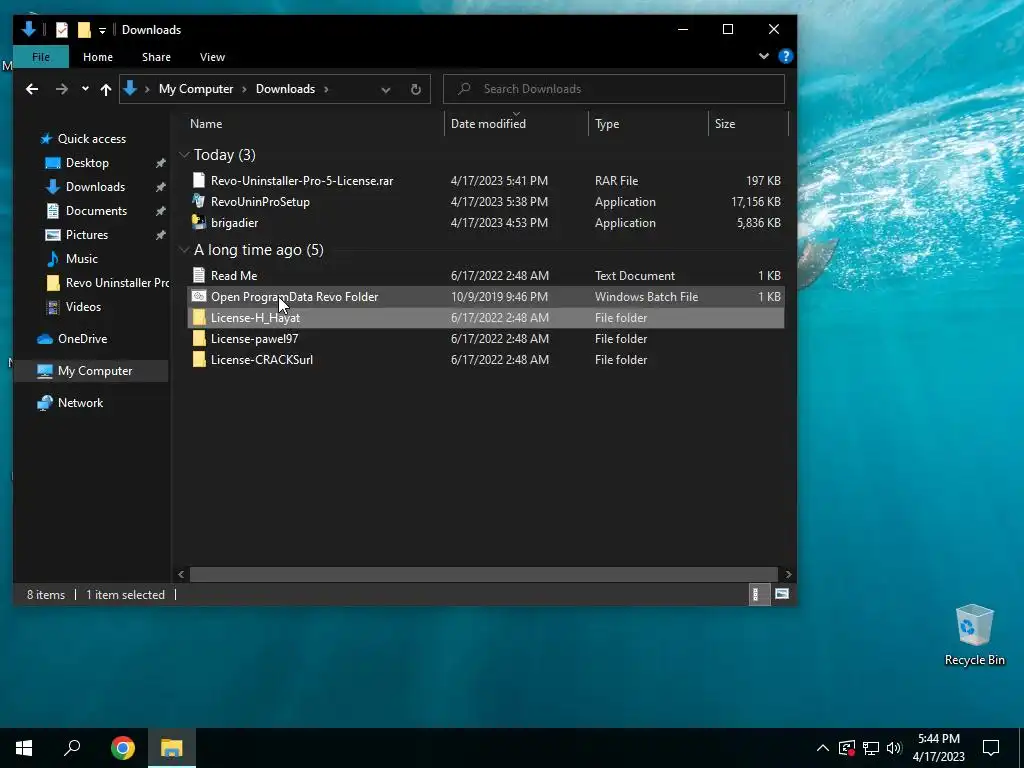Open Desktop in the navigation pane

88,163
